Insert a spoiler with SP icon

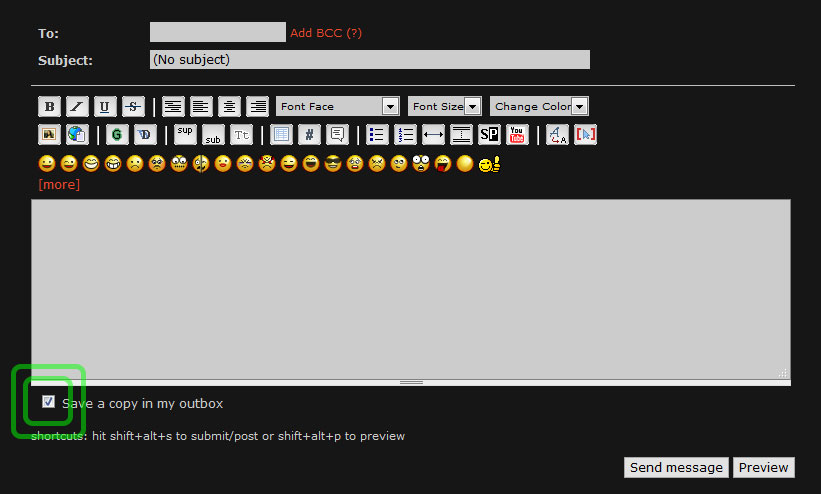pyautogui.click(x=489, y=135)
